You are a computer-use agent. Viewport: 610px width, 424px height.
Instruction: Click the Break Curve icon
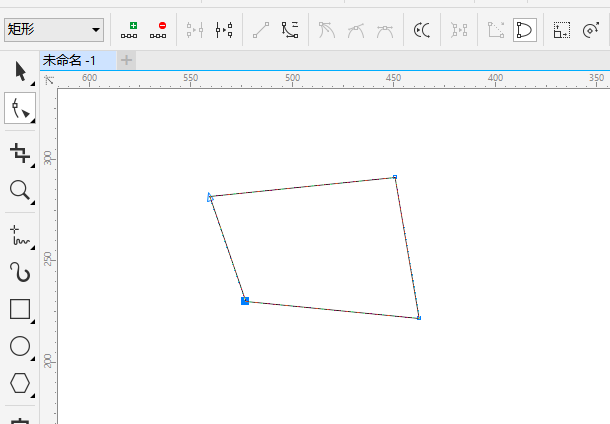click(x=224, y=30)
